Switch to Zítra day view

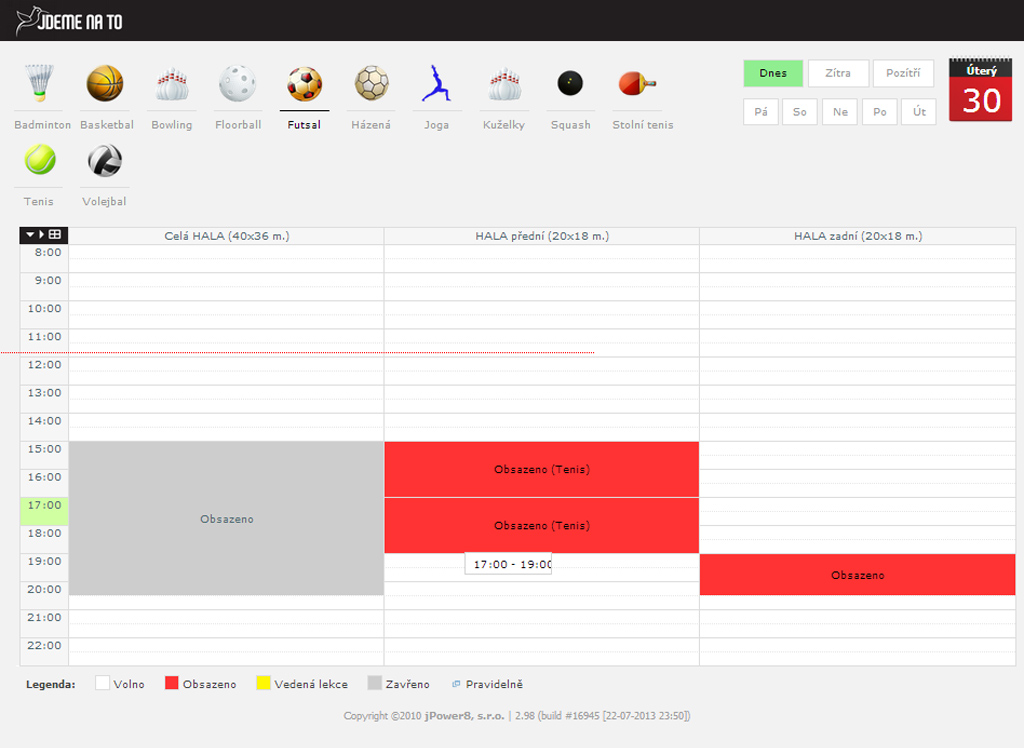pos(838,74)
